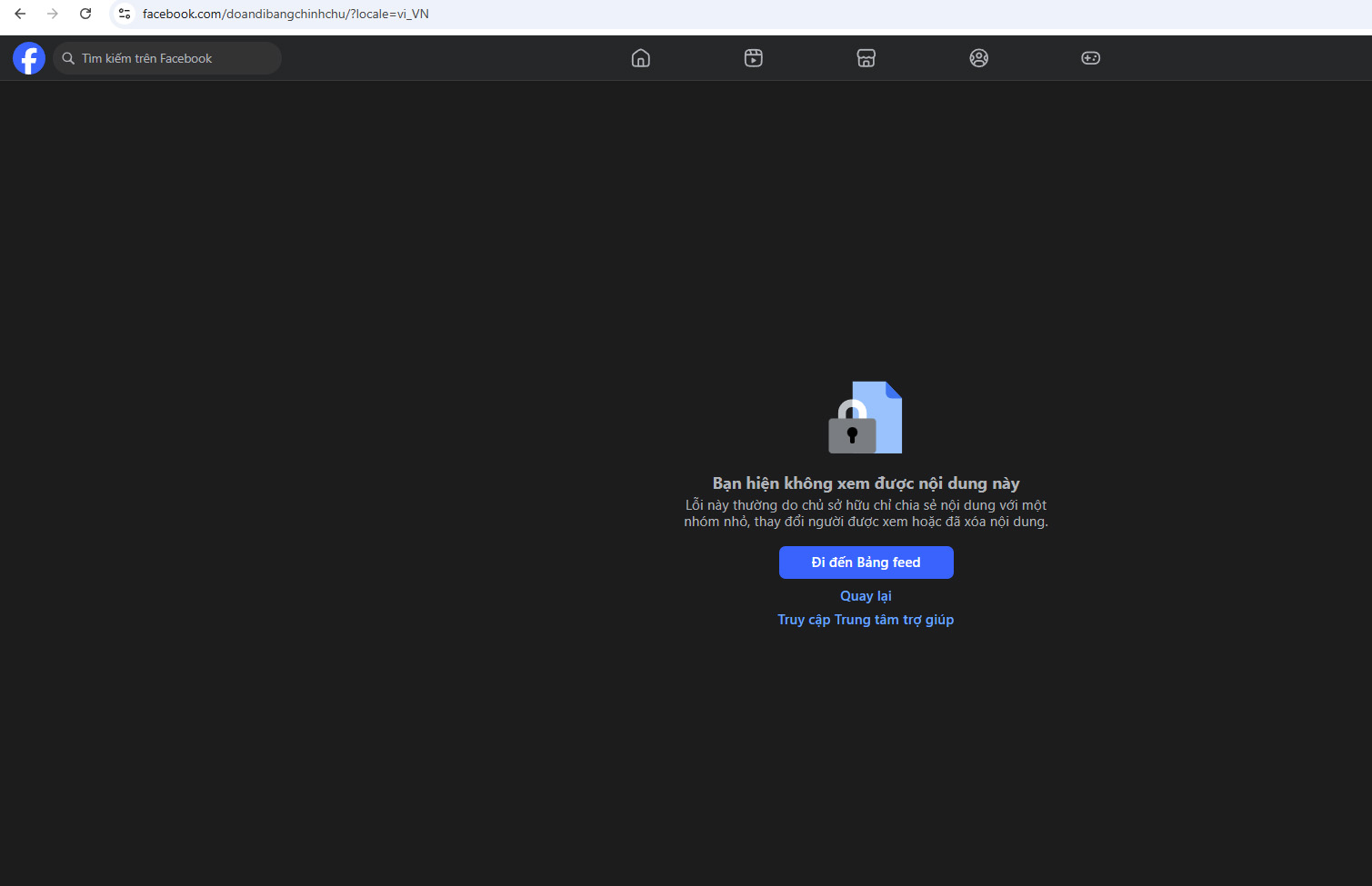Open 'Truy cập Trung tâm trợ giúp' link
Viewport: 1372px width, 886px height.
pos(866,620)
